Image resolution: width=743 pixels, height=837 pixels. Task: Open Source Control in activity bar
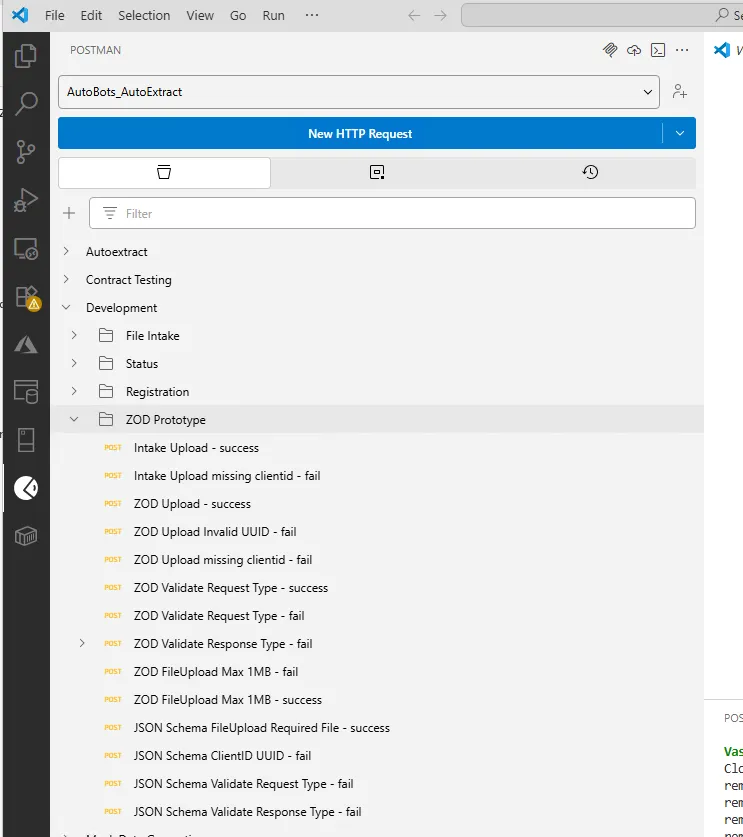click(26, 152)
